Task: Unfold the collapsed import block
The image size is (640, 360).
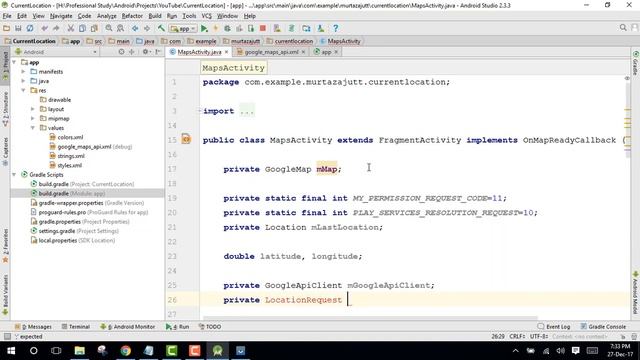Action: click(x=200, y=111)
